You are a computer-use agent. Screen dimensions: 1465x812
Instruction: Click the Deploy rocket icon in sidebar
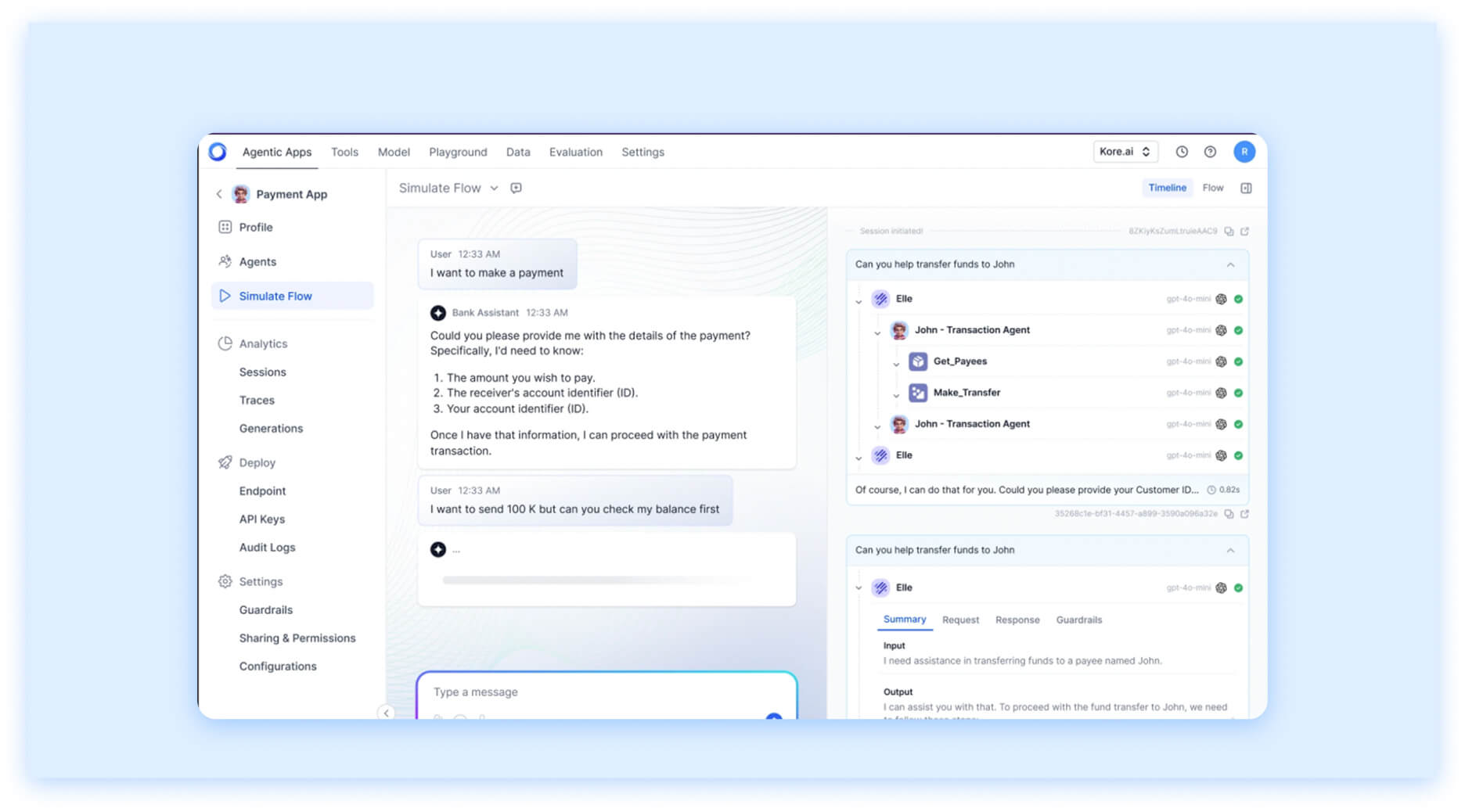225,462
